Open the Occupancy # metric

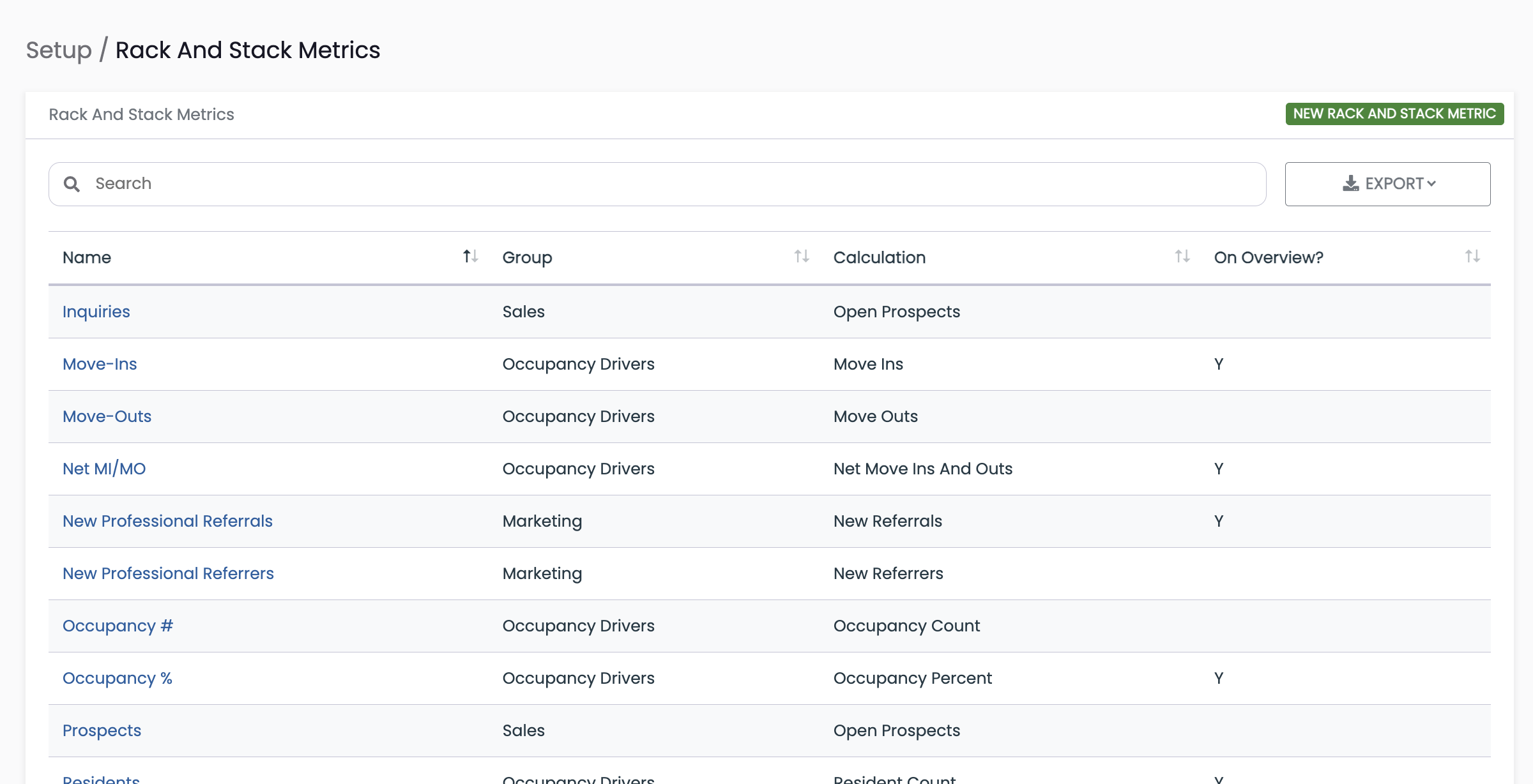[118, 626]
